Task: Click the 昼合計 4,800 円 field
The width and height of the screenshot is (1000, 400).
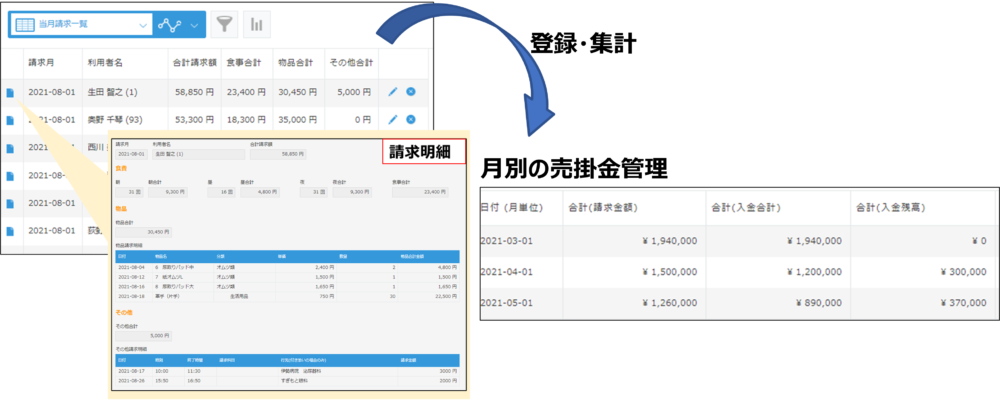Action: (260, 192)
